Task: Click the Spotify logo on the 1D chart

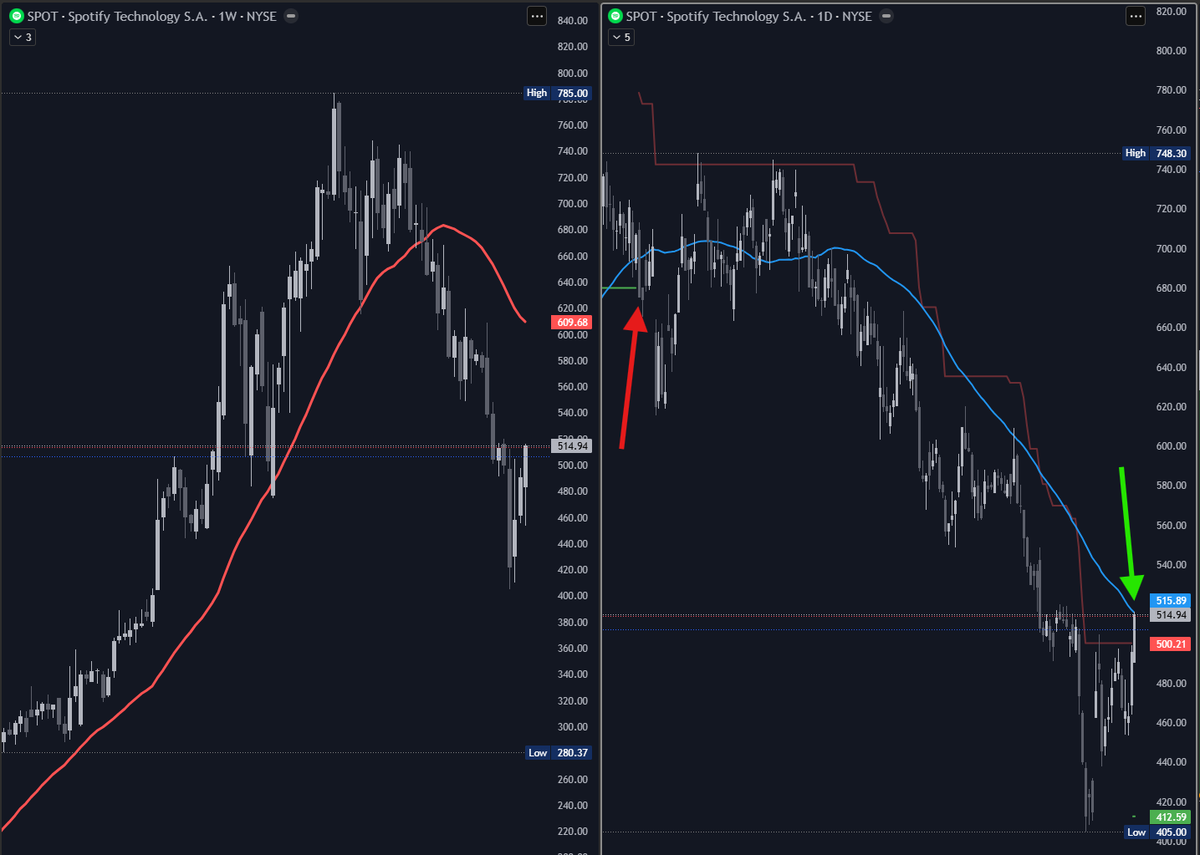Action: tap(616, 16)
